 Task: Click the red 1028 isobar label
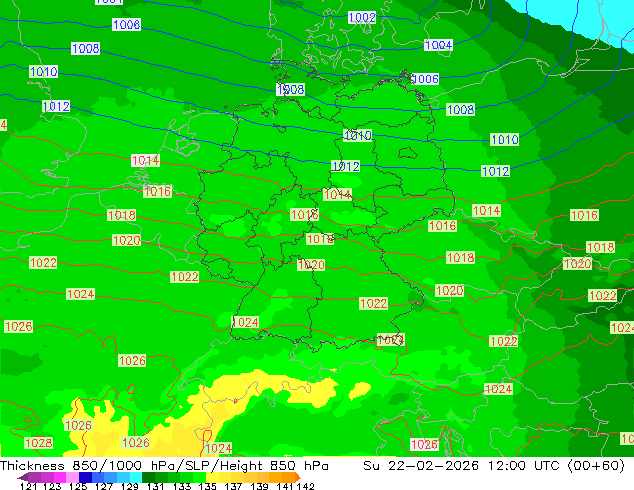pyautogui.click(x=38, y=443)
